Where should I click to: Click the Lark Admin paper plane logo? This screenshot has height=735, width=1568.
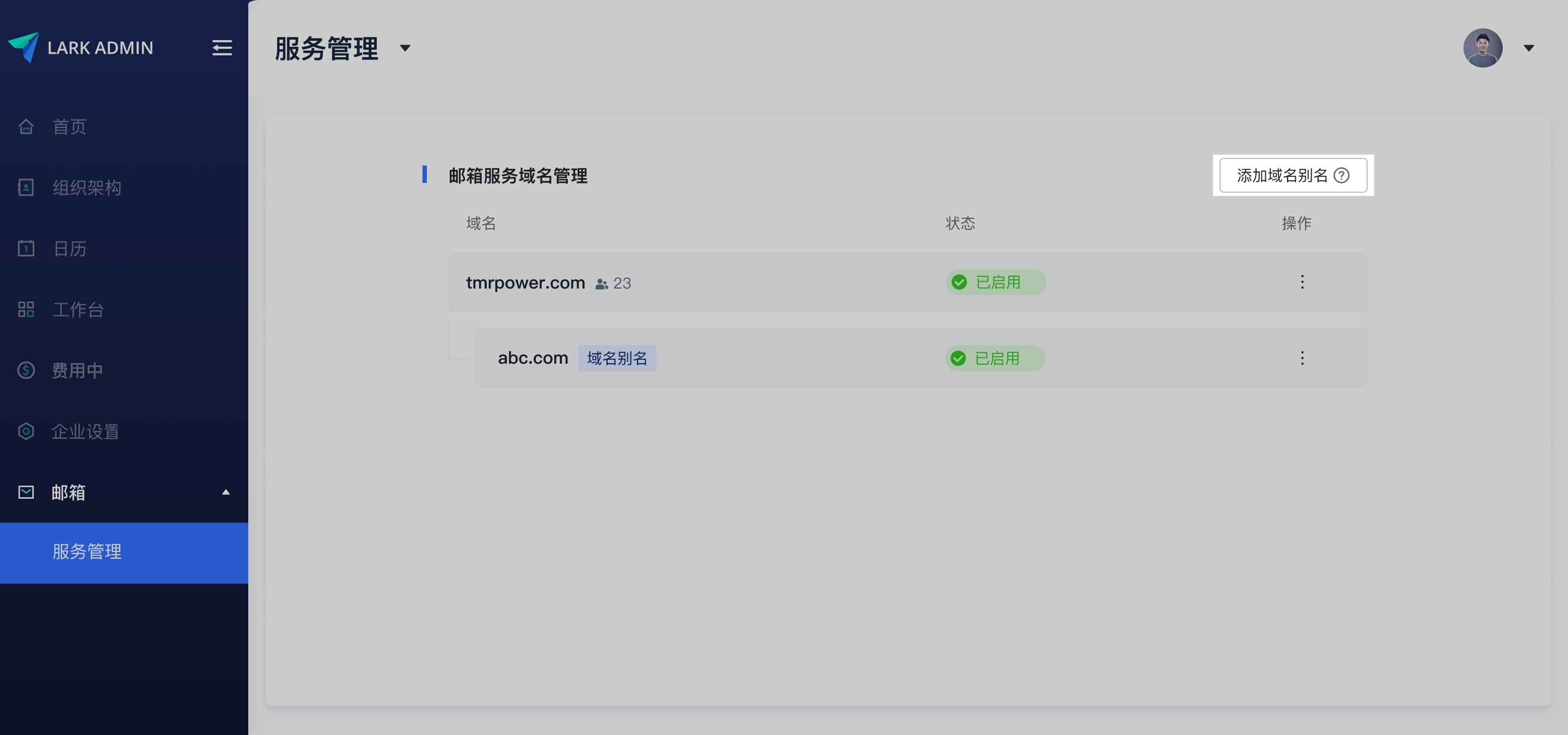(x=24, y=47)
